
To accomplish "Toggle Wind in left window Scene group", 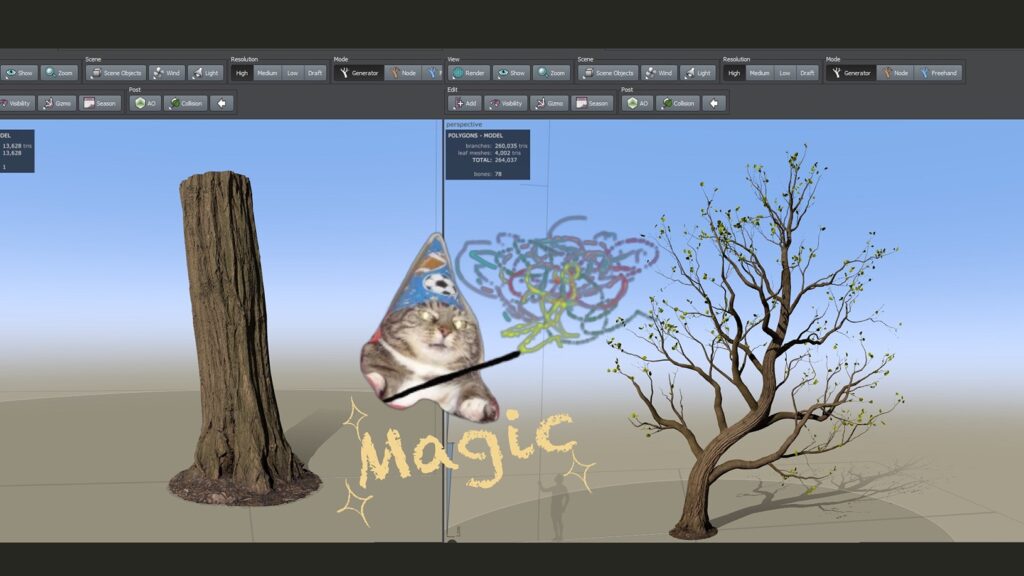I will 167,73.
